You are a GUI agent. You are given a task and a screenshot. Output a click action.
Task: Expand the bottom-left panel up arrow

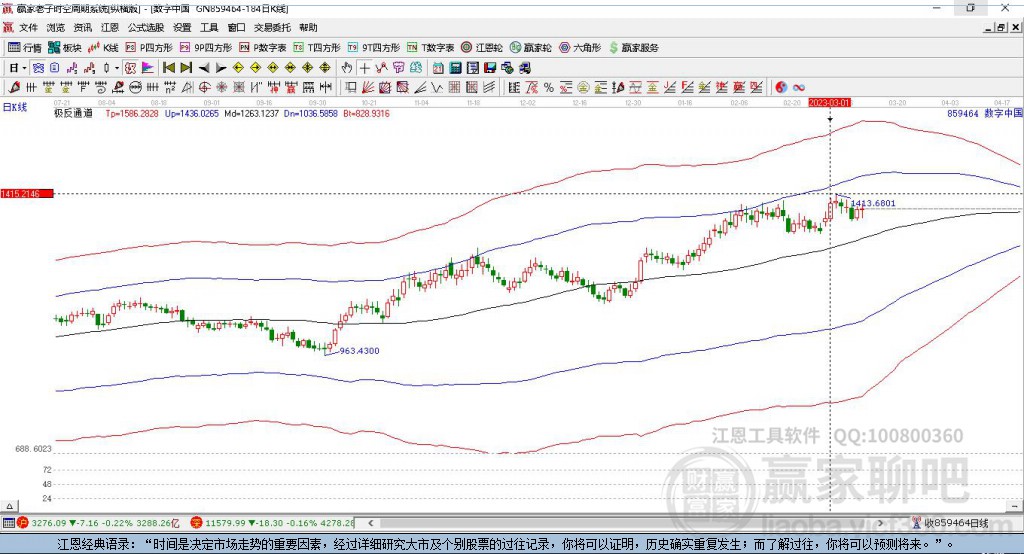9,506
